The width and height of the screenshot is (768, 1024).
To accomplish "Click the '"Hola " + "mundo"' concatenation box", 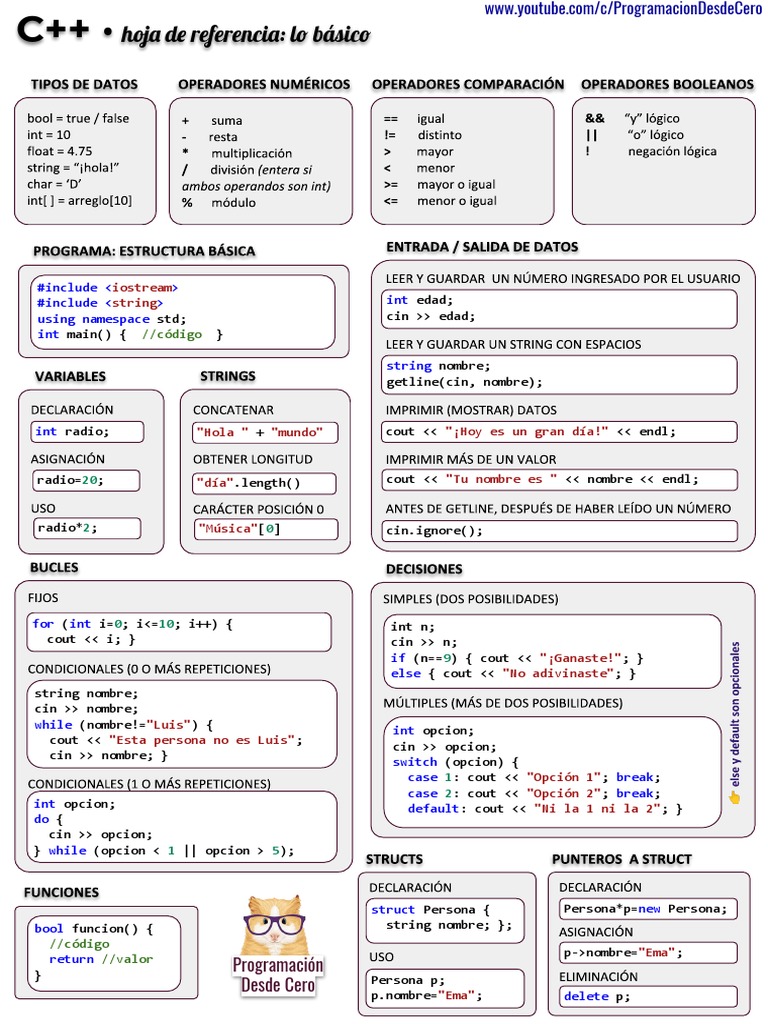I will coord(265,432).
